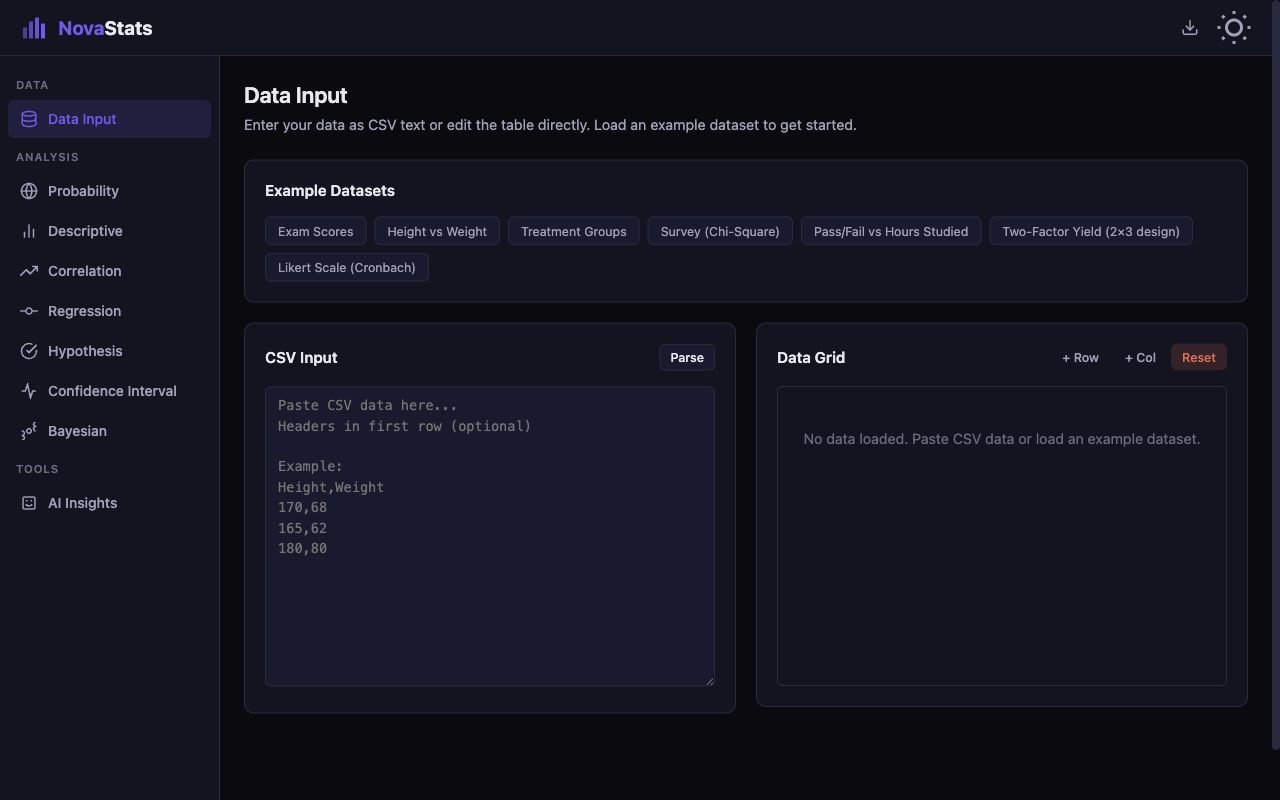Click the NovaStats title text

point(105,28)
